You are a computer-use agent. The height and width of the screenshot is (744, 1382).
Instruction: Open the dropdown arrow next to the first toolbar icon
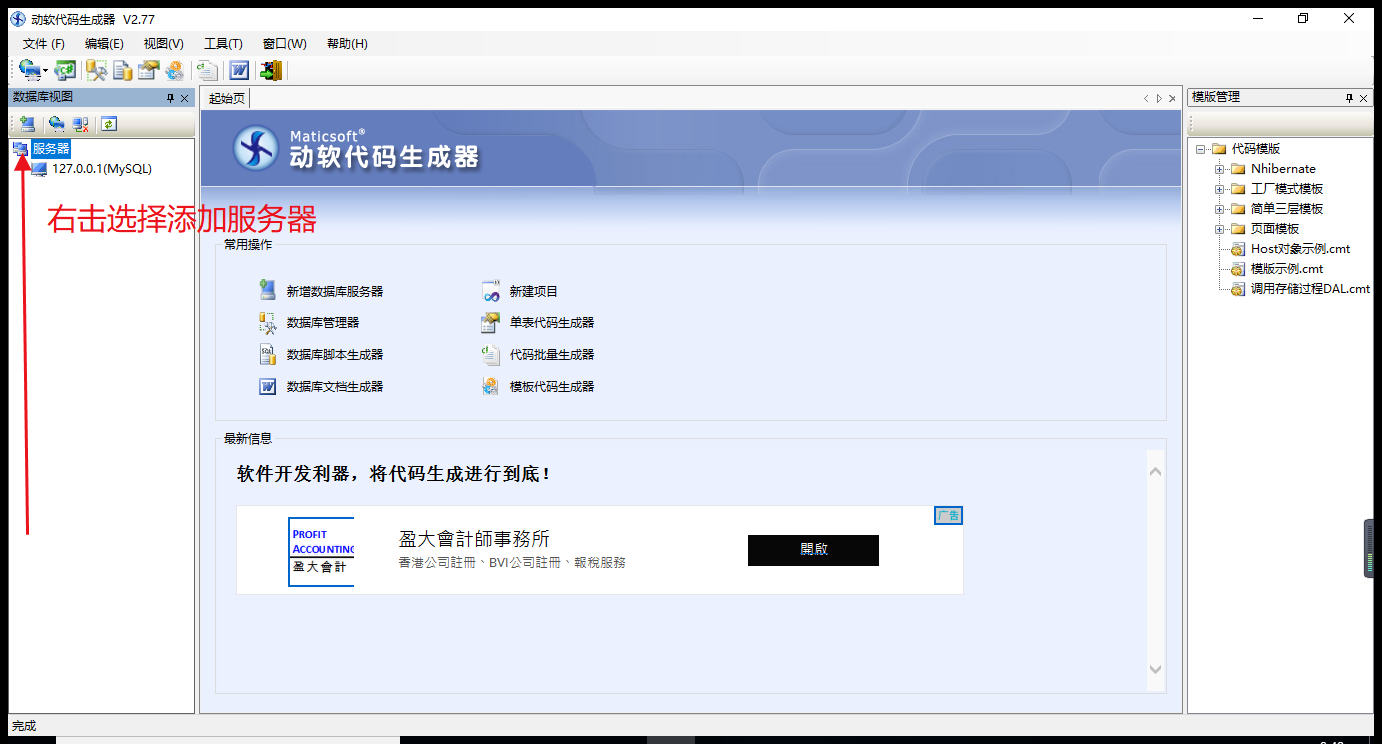coord(44,70)
